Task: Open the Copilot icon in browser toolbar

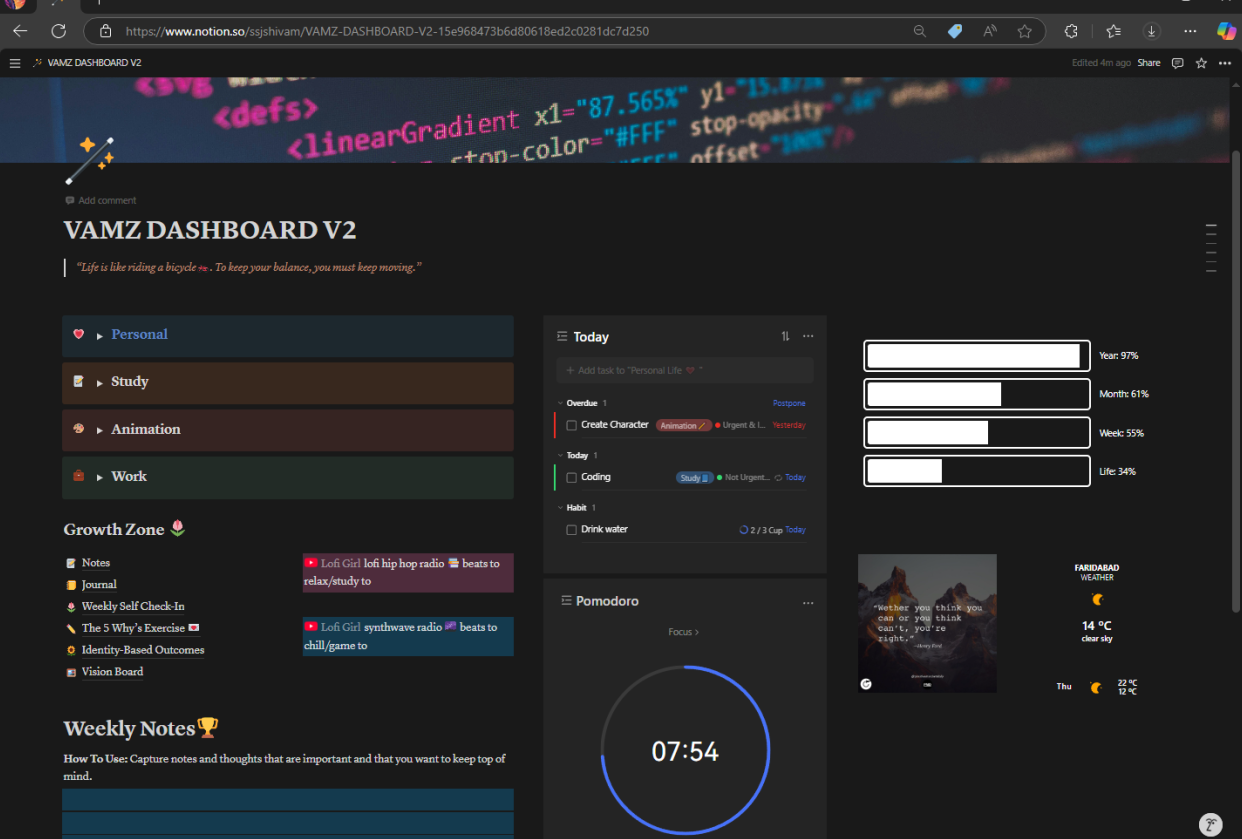Action: coord(1226,31)
